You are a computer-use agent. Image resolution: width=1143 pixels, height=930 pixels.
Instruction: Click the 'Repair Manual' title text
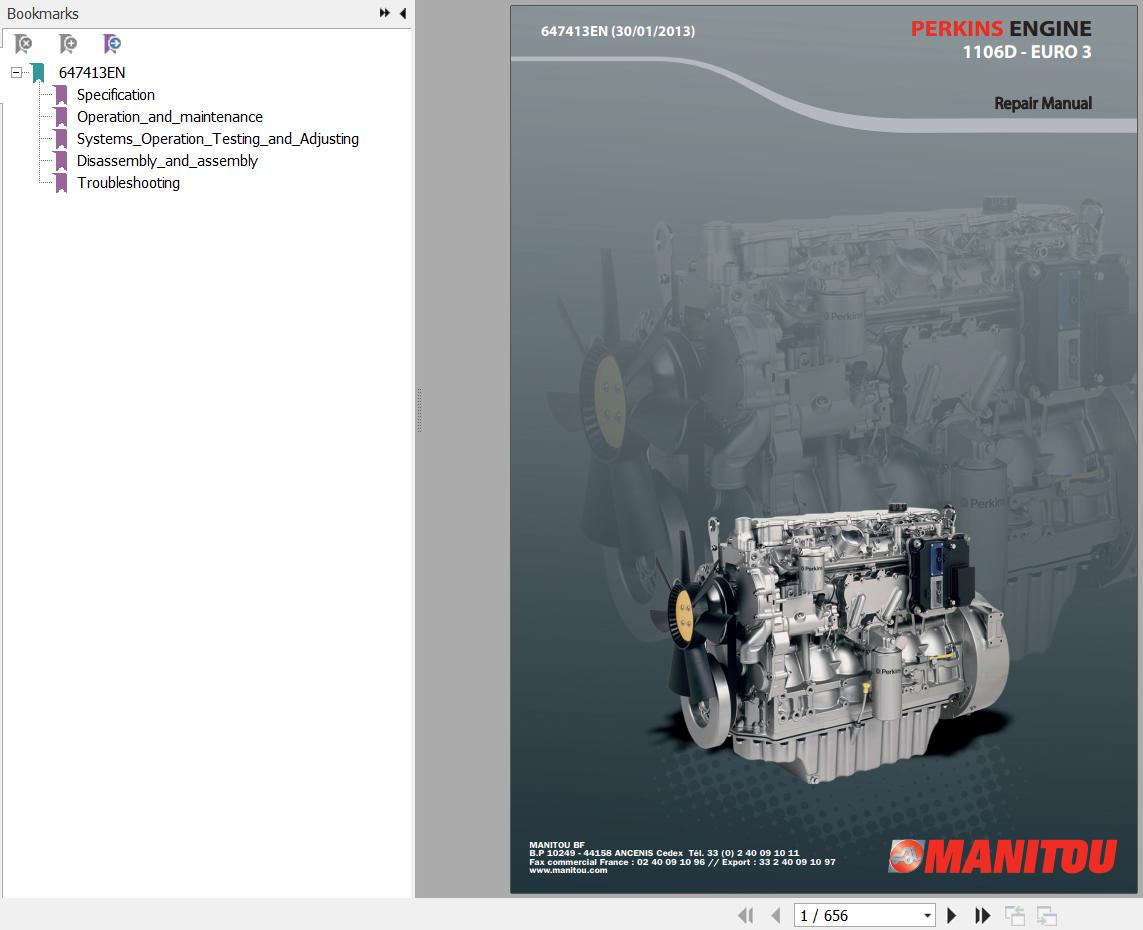point(1043,103)
